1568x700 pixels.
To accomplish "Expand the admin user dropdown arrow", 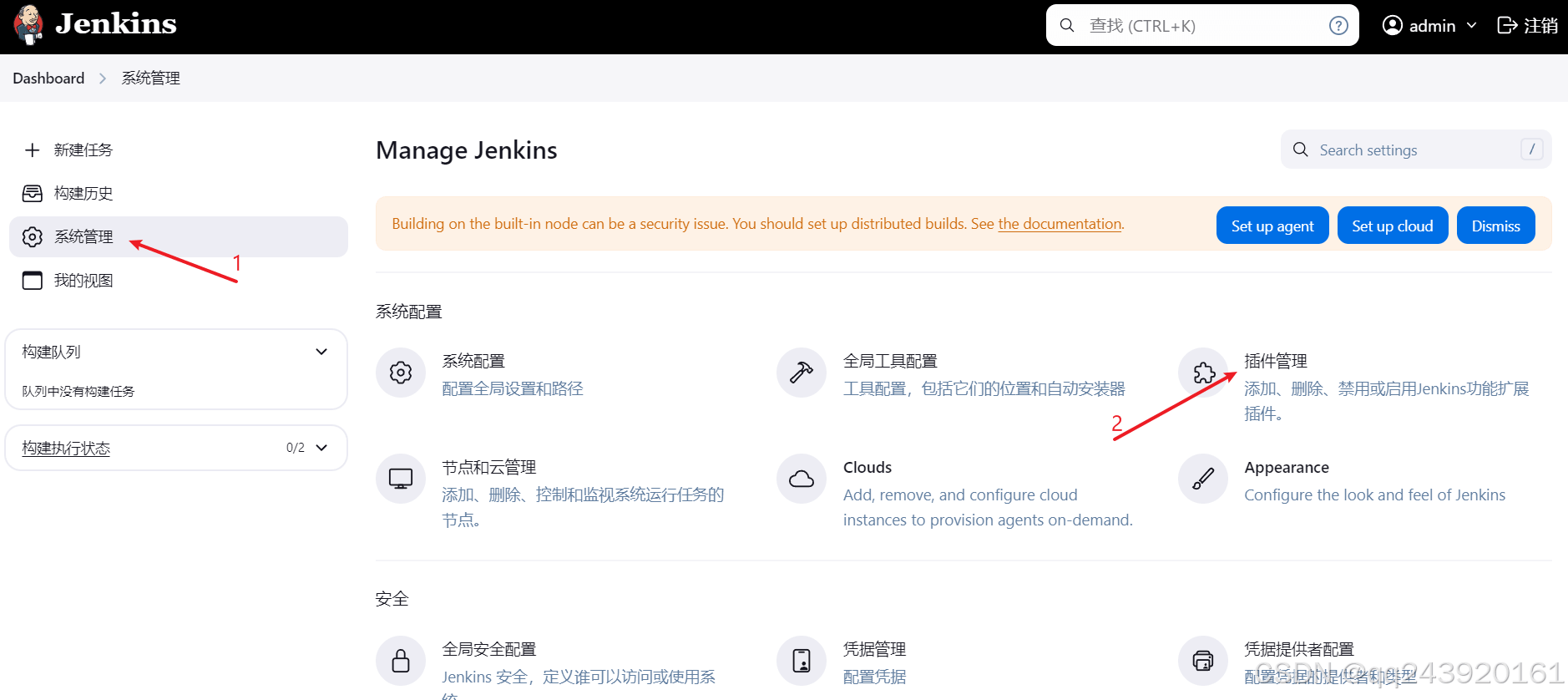I will [x=1471, y=25].
